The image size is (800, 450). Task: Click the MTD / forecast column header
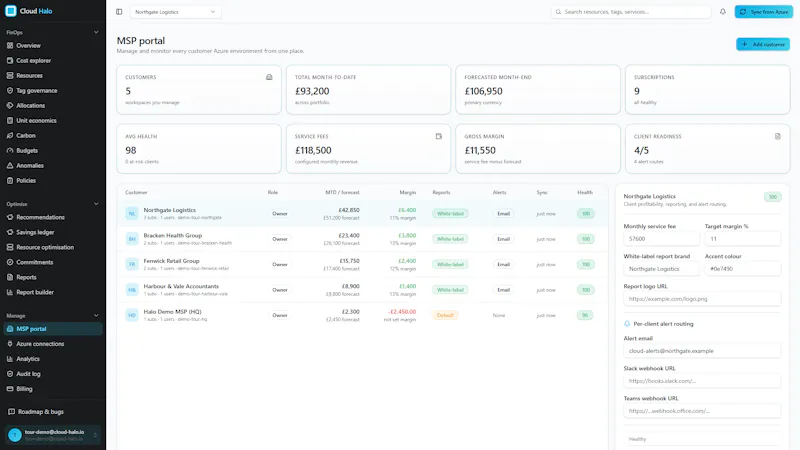coord(342,192)
